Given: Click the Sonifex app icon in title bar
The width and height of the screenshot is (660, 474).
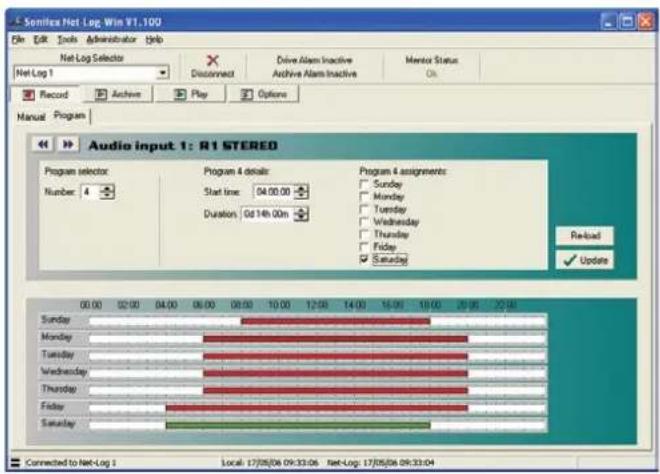Looking at the screenshot, I should [x=16, y=21].
